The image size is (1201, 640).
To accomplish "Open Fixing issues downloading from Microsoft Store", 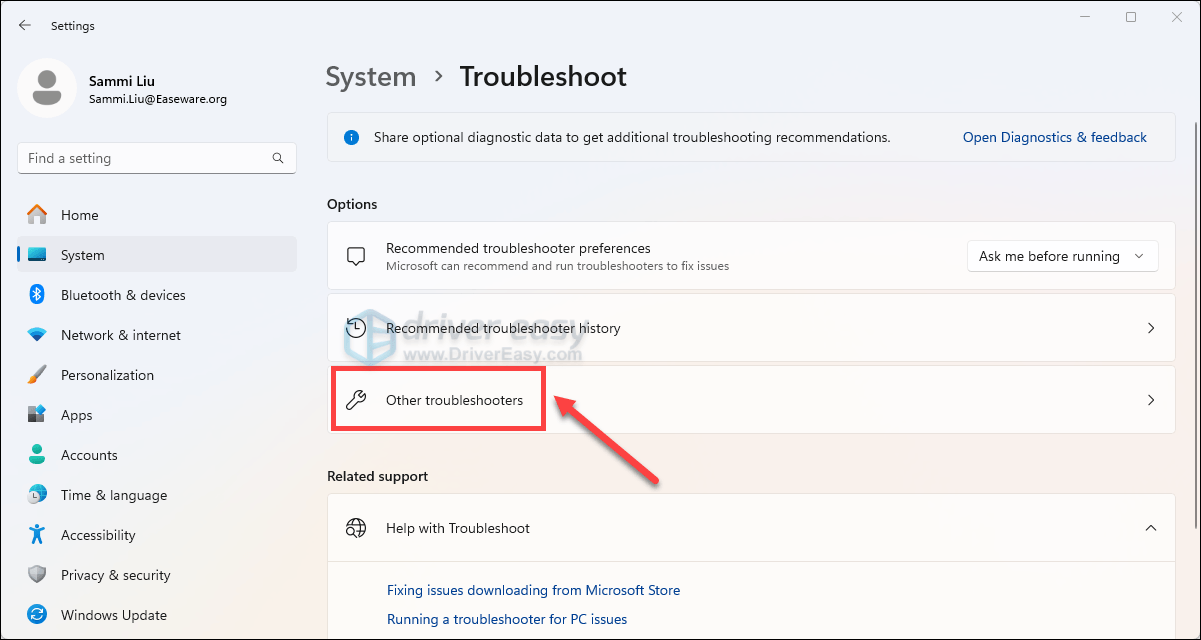I will [x=533, y=590].
